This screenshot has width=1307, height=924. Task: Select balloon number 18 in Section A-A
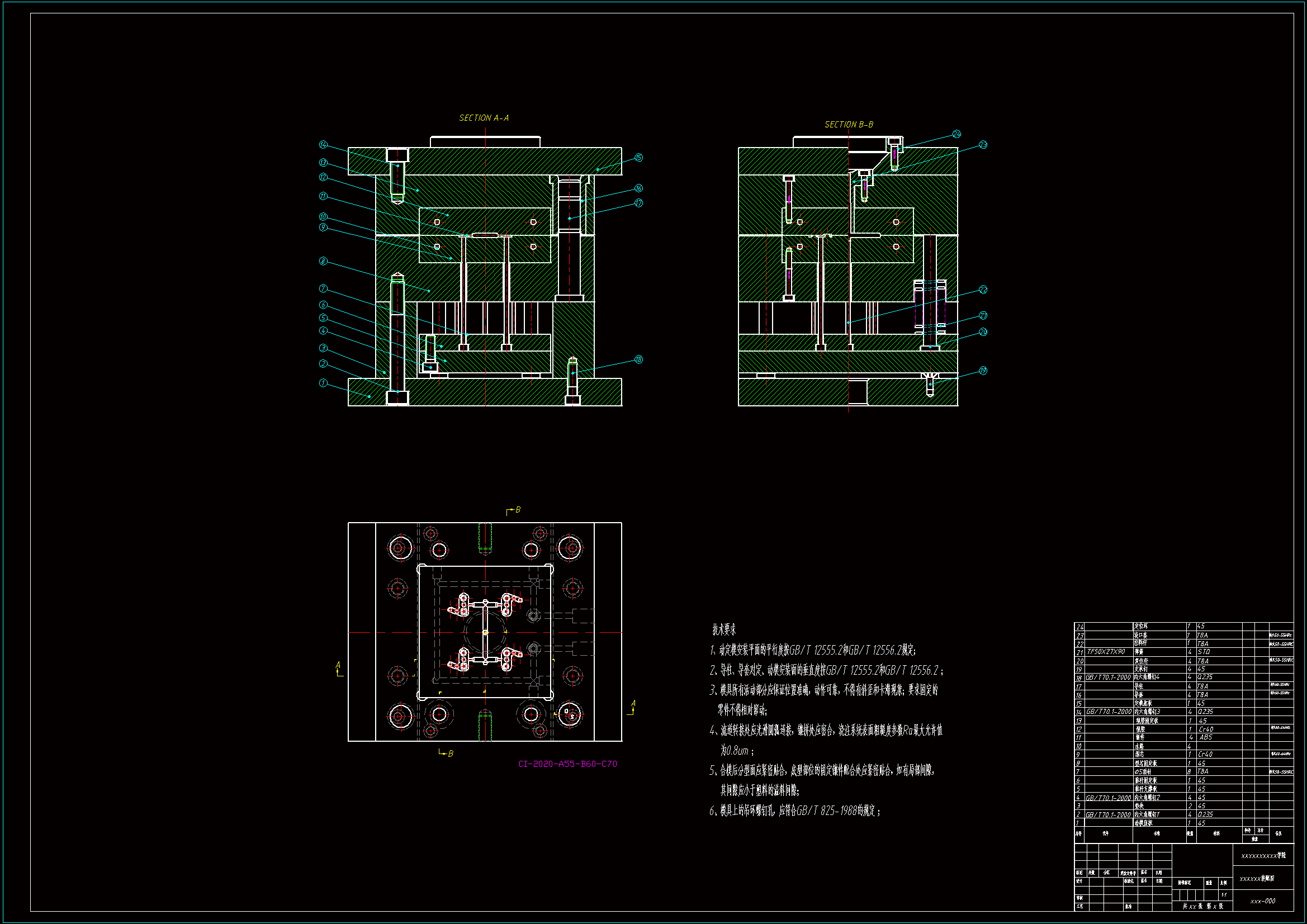click(x=639, y=359)
